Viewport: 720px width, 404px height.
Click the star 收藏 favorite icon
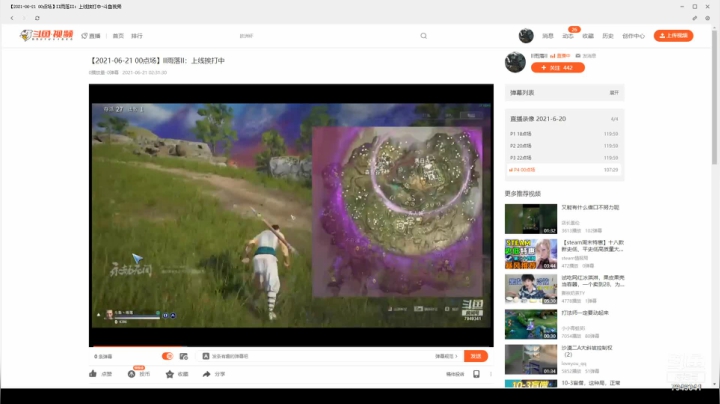169,374
